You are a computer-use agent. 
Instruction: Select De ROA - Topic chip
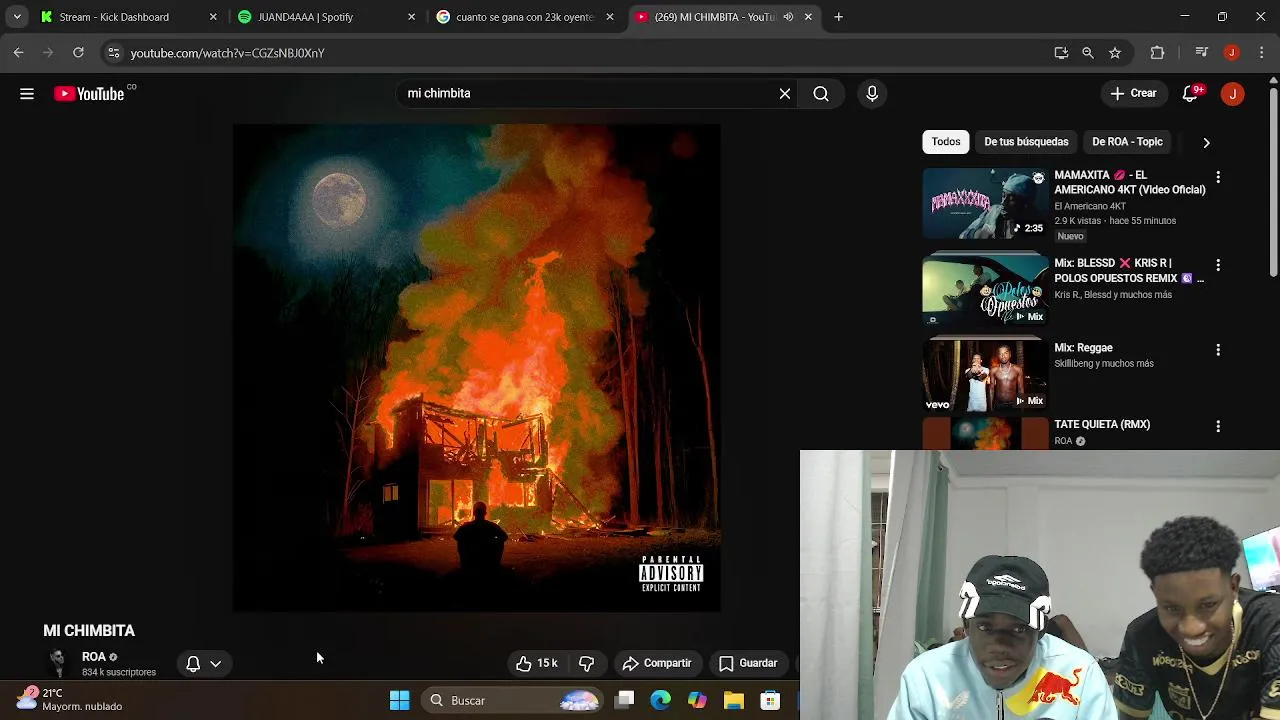tap(1127, 142)
